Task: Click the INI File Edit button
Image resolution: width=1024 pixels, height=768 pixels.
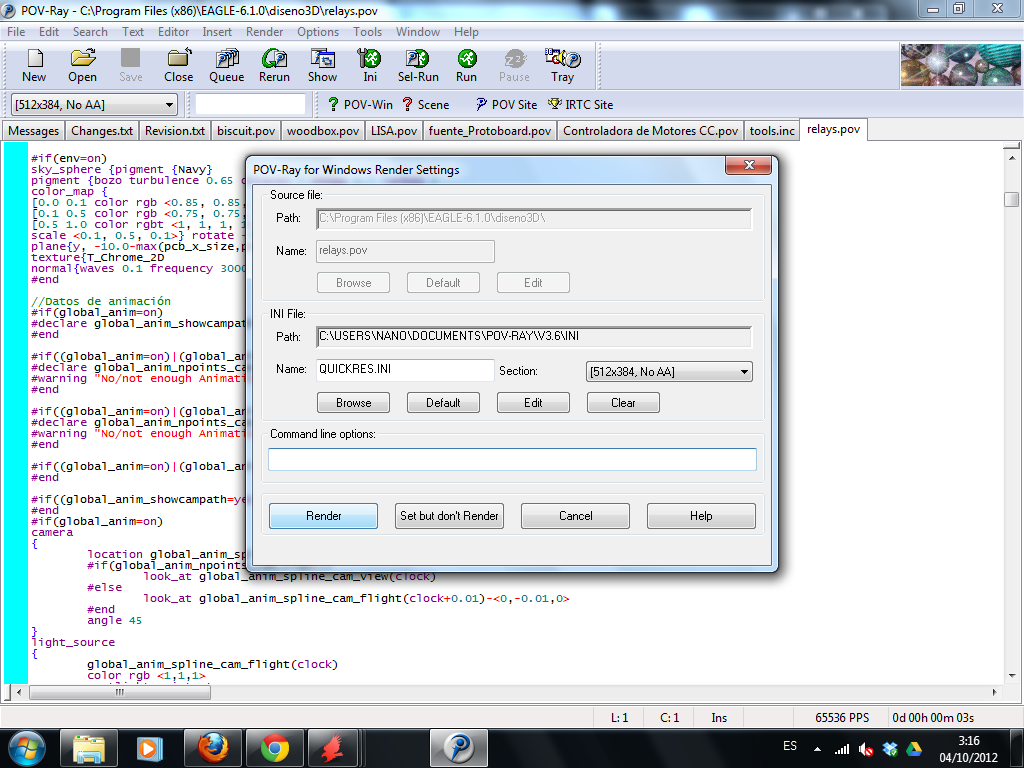Action: (x=533, y=403)
